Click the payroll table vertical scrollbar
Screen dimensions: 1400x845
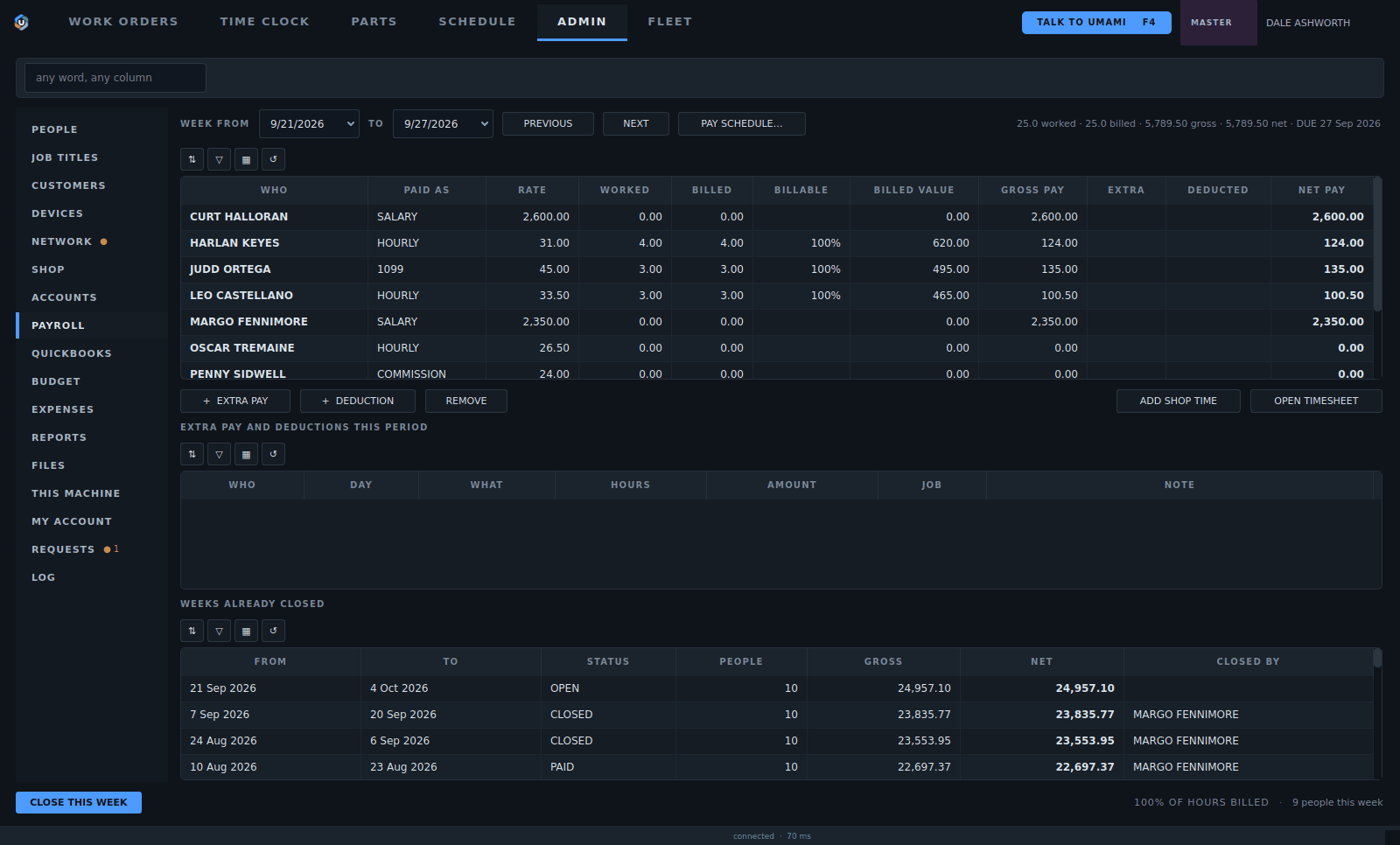pyautogui.click(x=1377, y=245)
